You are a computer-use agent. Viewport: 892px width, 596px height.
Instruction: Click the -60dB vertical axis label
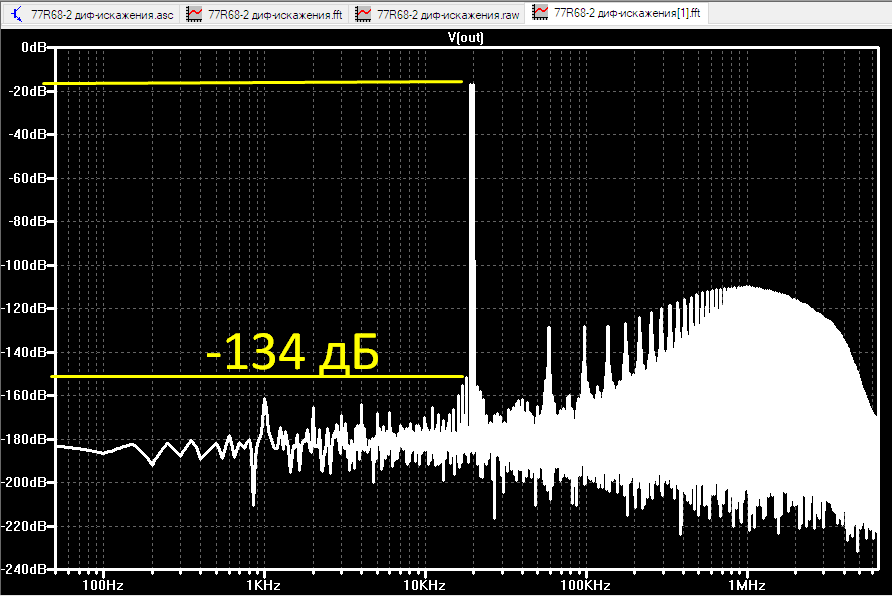point(27,178)
